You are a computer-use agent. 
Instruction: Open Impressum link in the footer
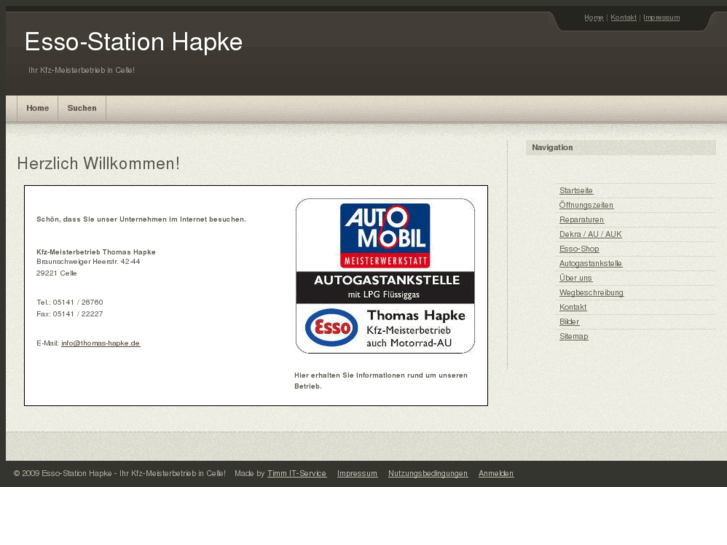(x=357, y=474)
